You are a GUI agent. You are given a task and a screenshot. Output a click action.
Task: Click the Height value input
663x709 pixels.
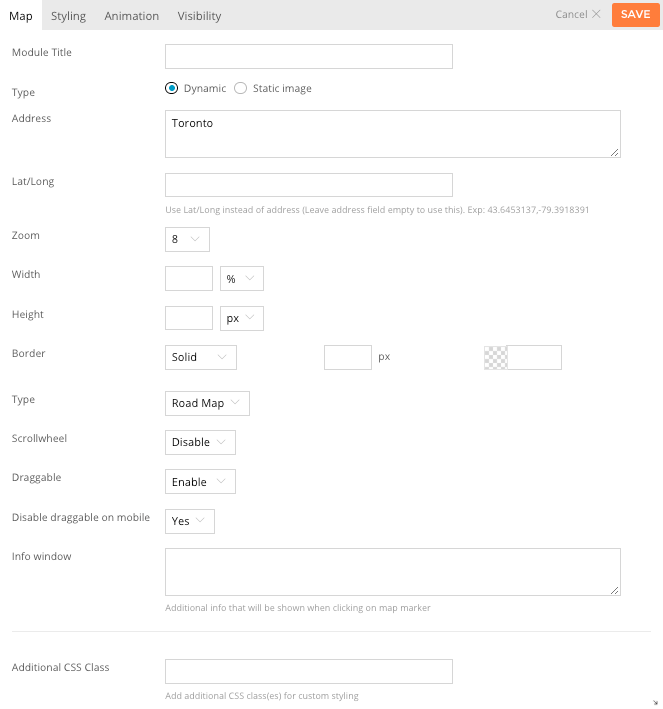(x=189, y=318)
